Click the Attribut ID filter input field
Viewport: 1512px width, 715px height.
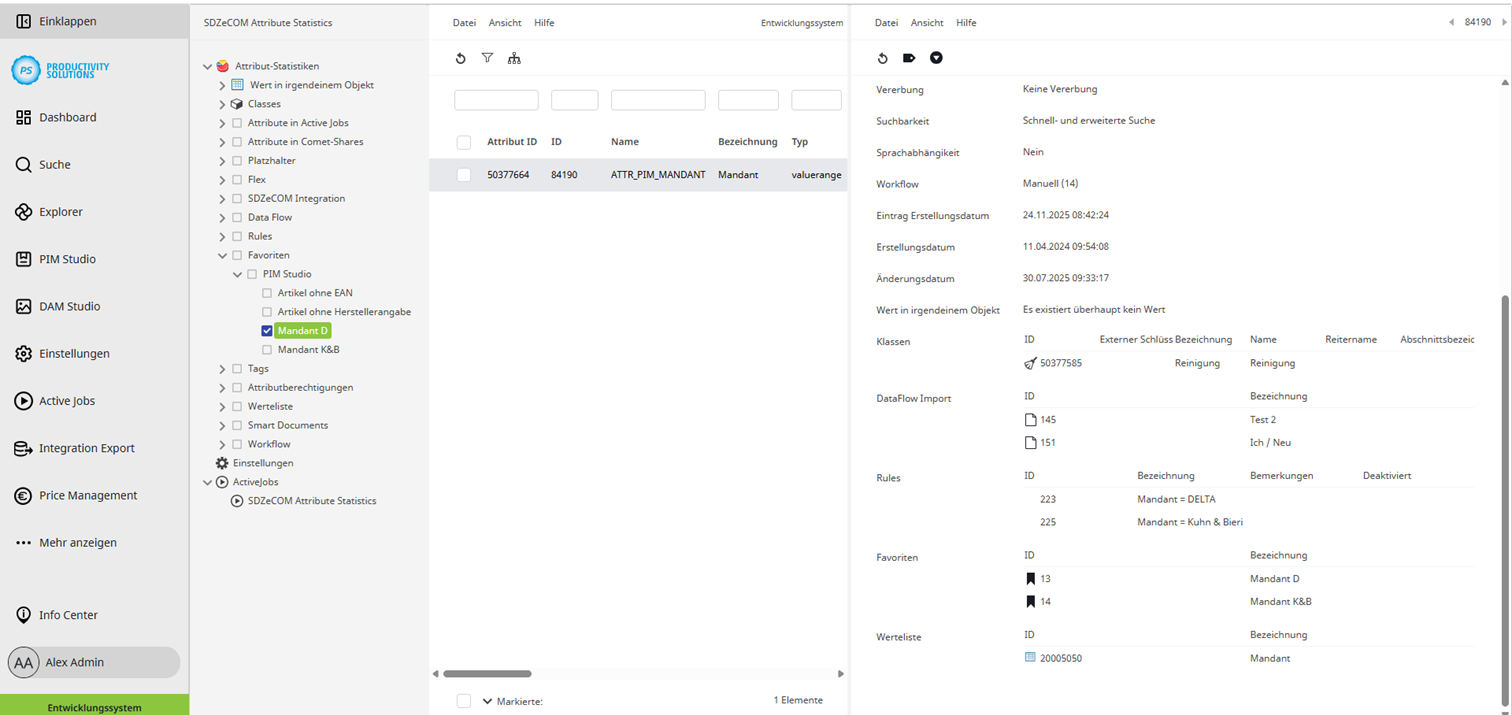496,99
